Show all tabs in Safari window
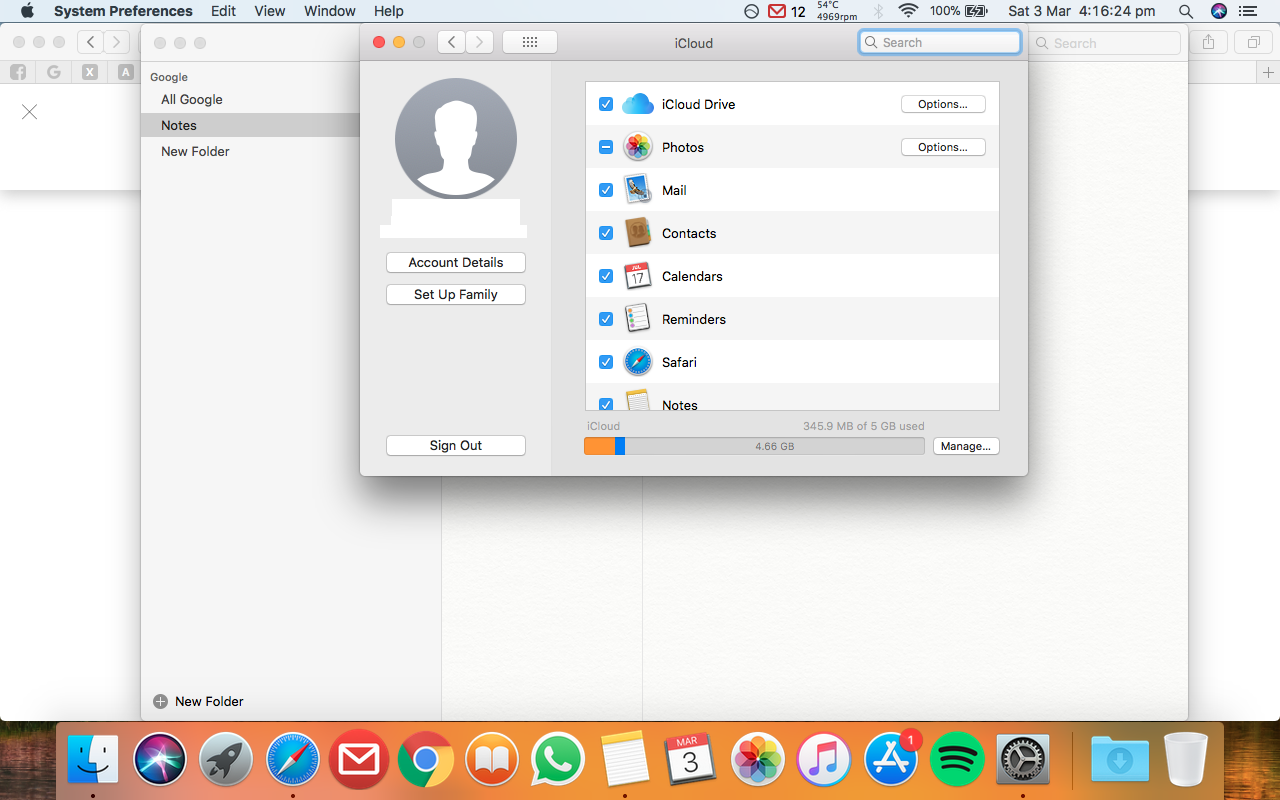Image resolution: width=1280 pixels, height=800 pixels. pyautogui.click(x=1253, y=43)
